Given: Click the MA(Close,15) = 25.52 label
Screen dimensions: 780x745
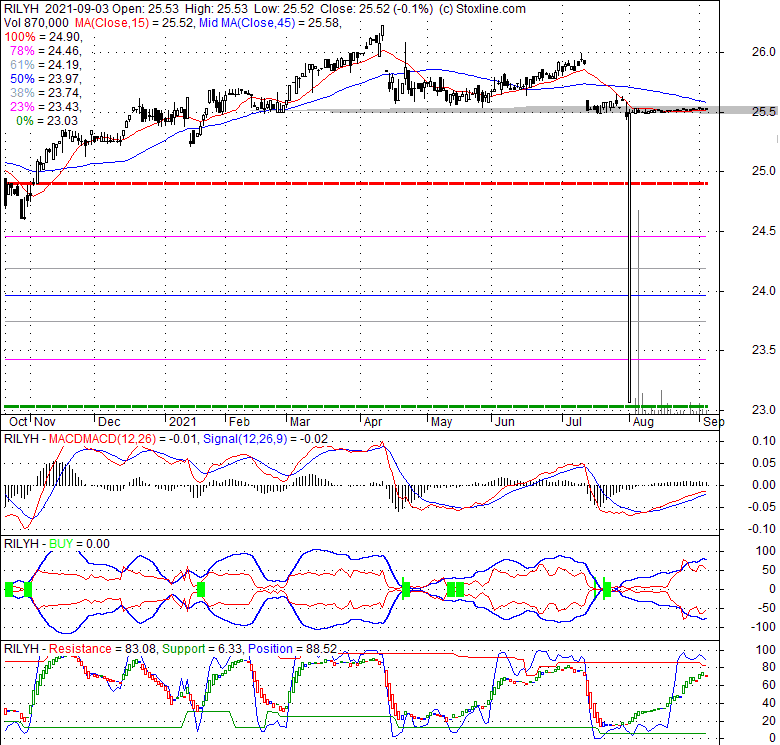Looking at the screenshot, I should coord(134,23).
